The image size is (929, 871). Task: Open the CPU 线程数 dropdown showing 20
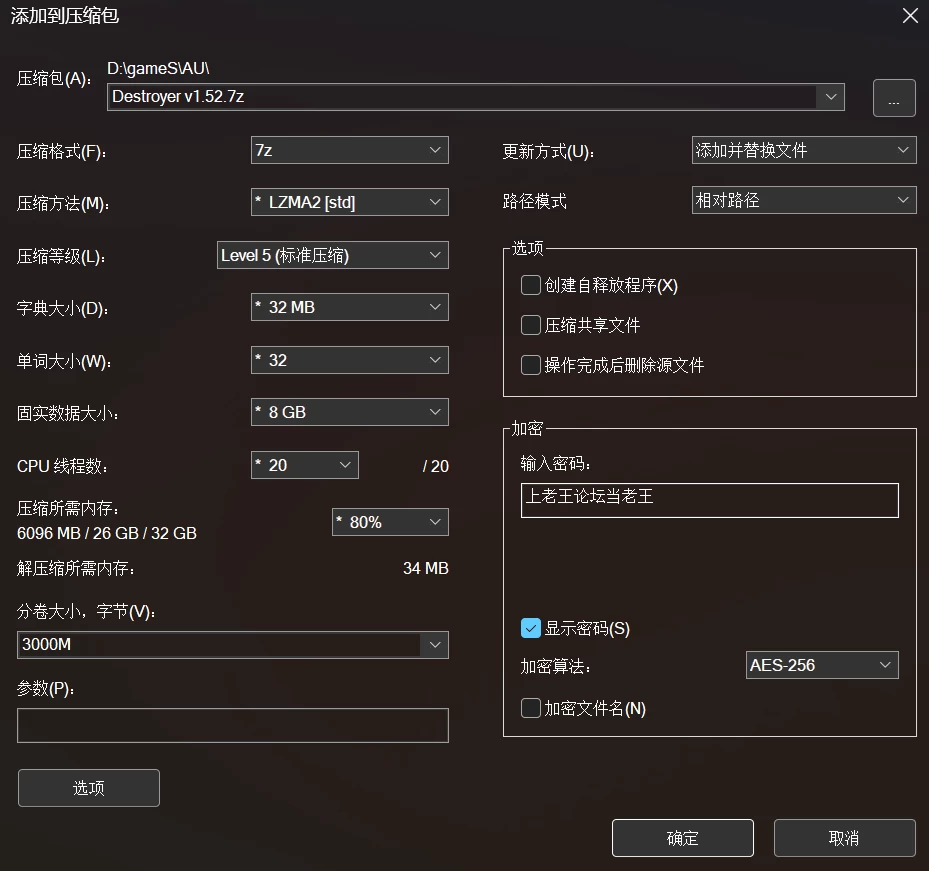305,465
